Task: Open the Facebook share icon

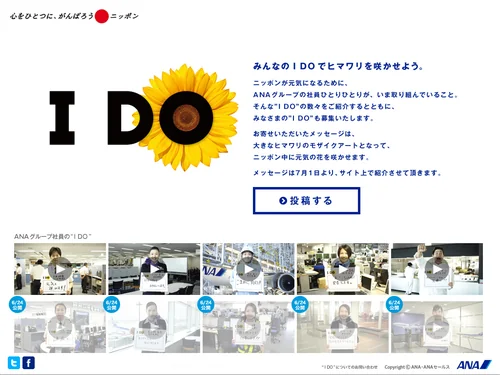Action: pyautogui.click(x=28, y=363)
